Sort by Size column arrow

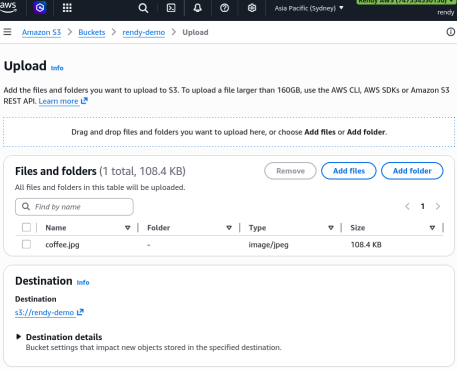click(x=432, y=228)
